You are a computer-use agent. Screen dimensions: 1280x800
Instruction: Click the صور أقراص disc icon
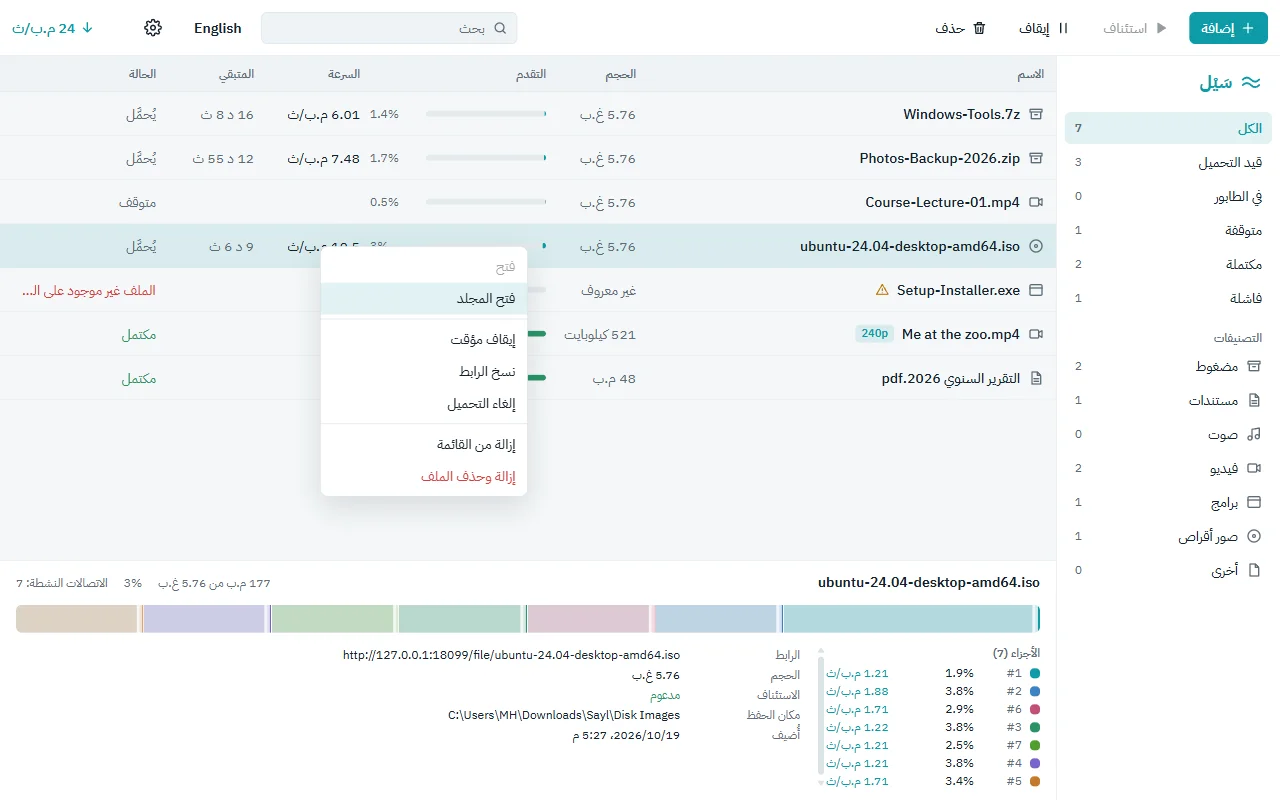click(x=1254, y=536)
